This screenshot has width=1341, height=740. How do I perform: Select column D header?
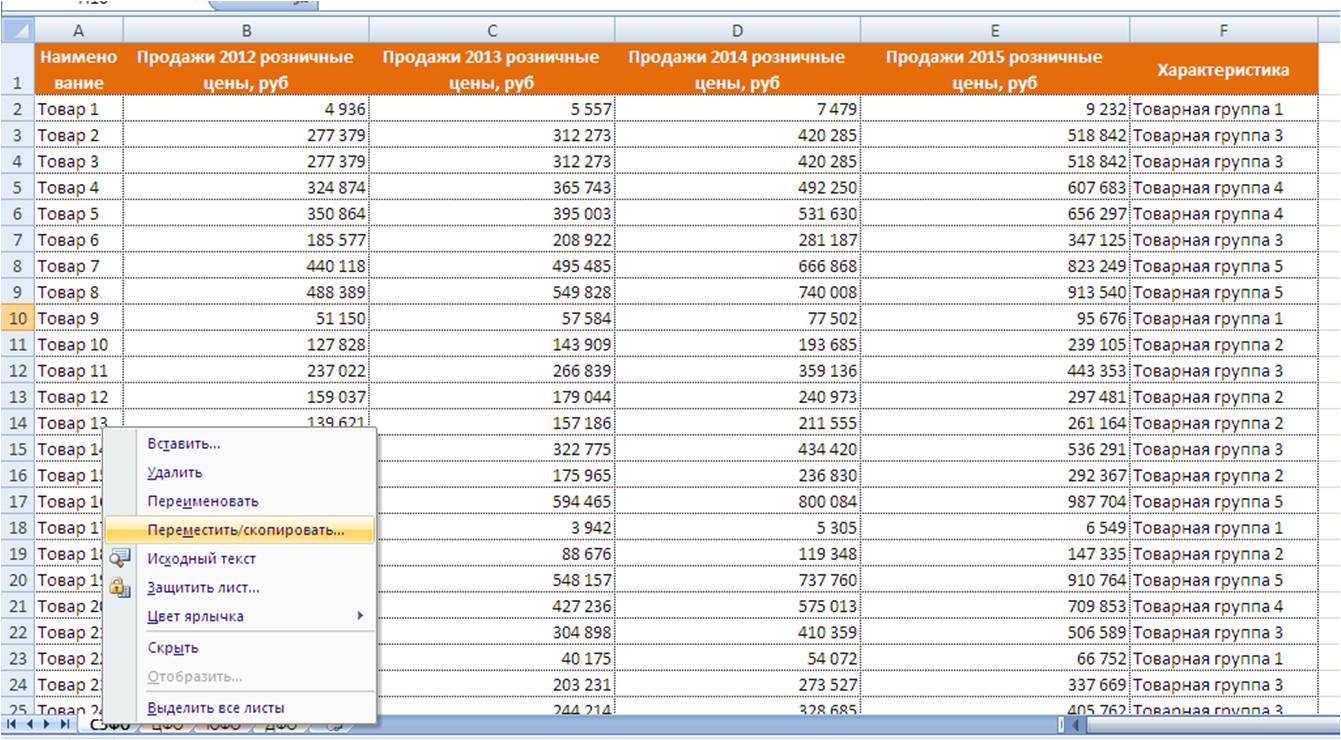click(x=736, y=31)
